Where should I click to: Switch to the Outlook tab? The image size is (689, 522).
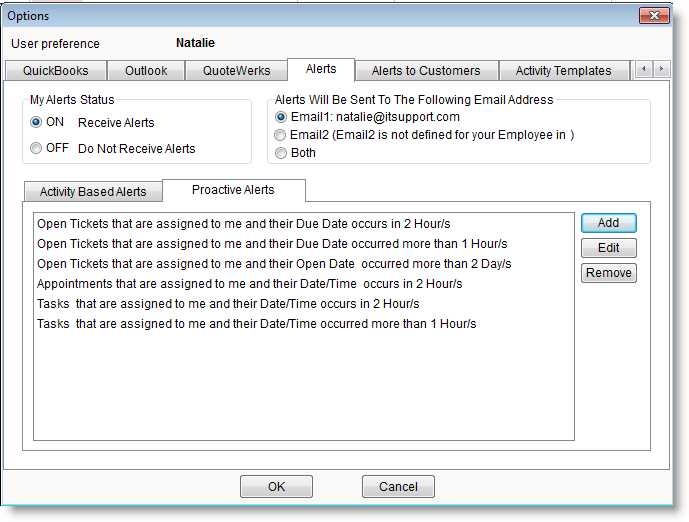146,71
